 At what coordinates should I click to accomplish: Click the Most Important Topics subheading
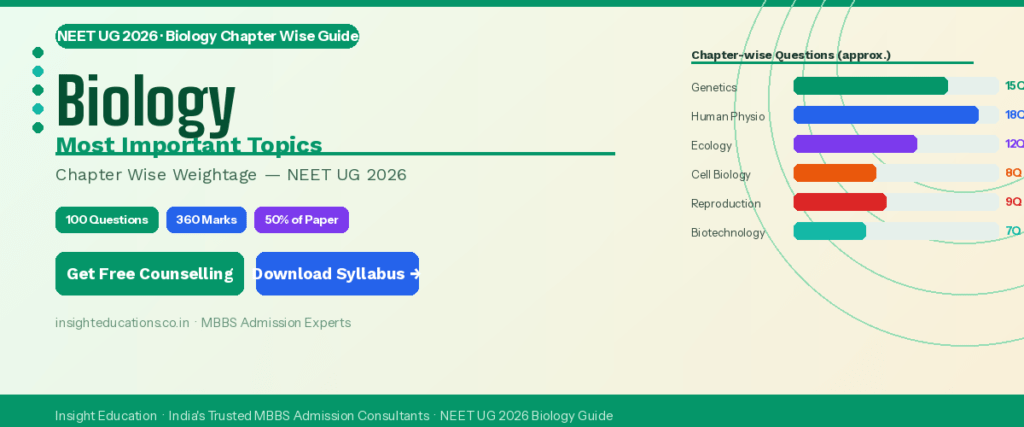[x=189, y=145]
